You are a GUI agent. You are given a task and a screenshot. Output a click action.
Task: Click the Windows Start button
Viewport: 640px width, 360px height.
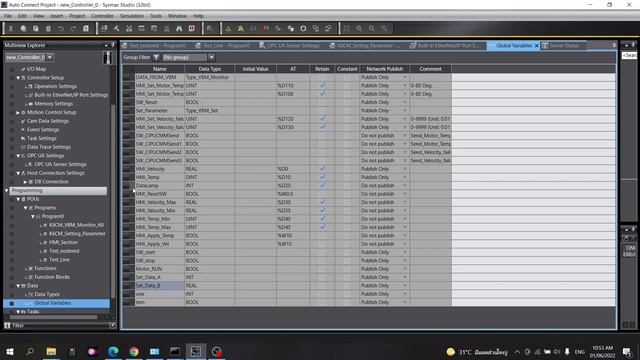click(x=10, y=351)
